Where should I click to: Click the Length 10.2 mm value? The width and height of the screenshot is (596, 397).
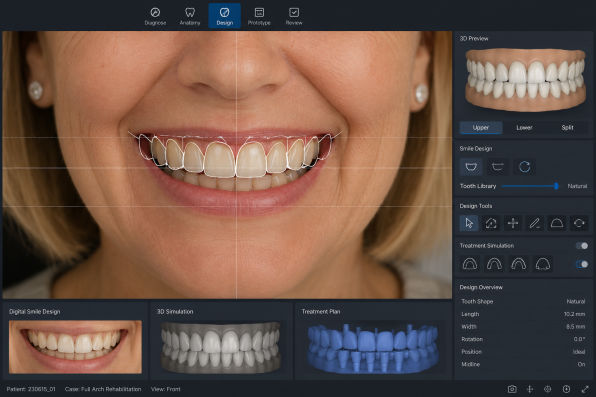click(574, 314)
